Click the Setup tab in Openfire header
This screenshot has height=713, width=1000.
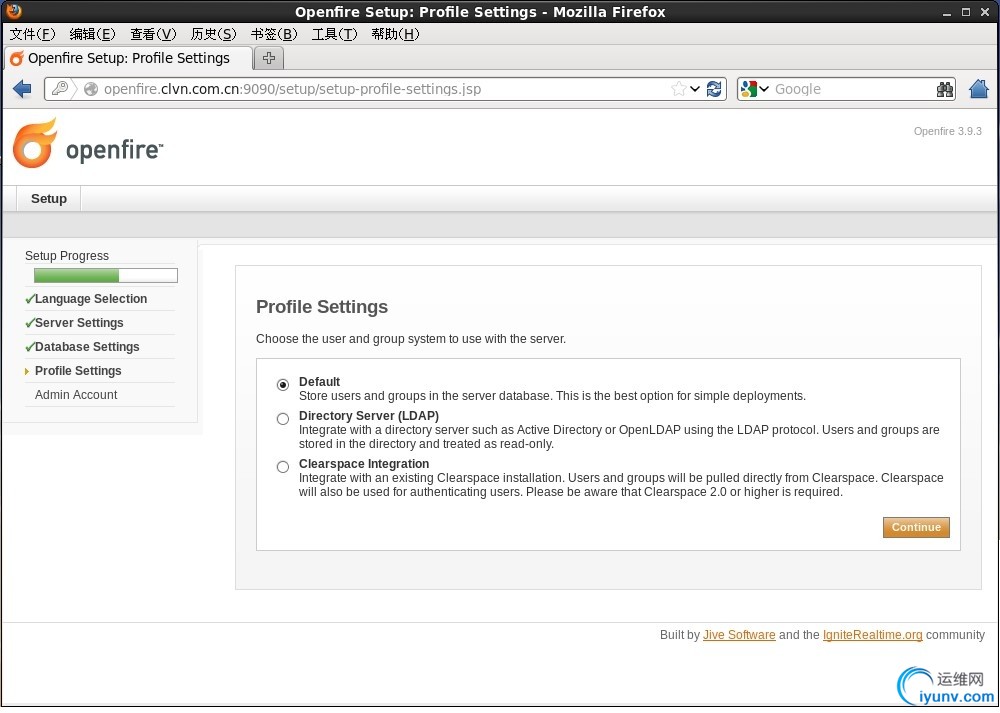[49, 198]
